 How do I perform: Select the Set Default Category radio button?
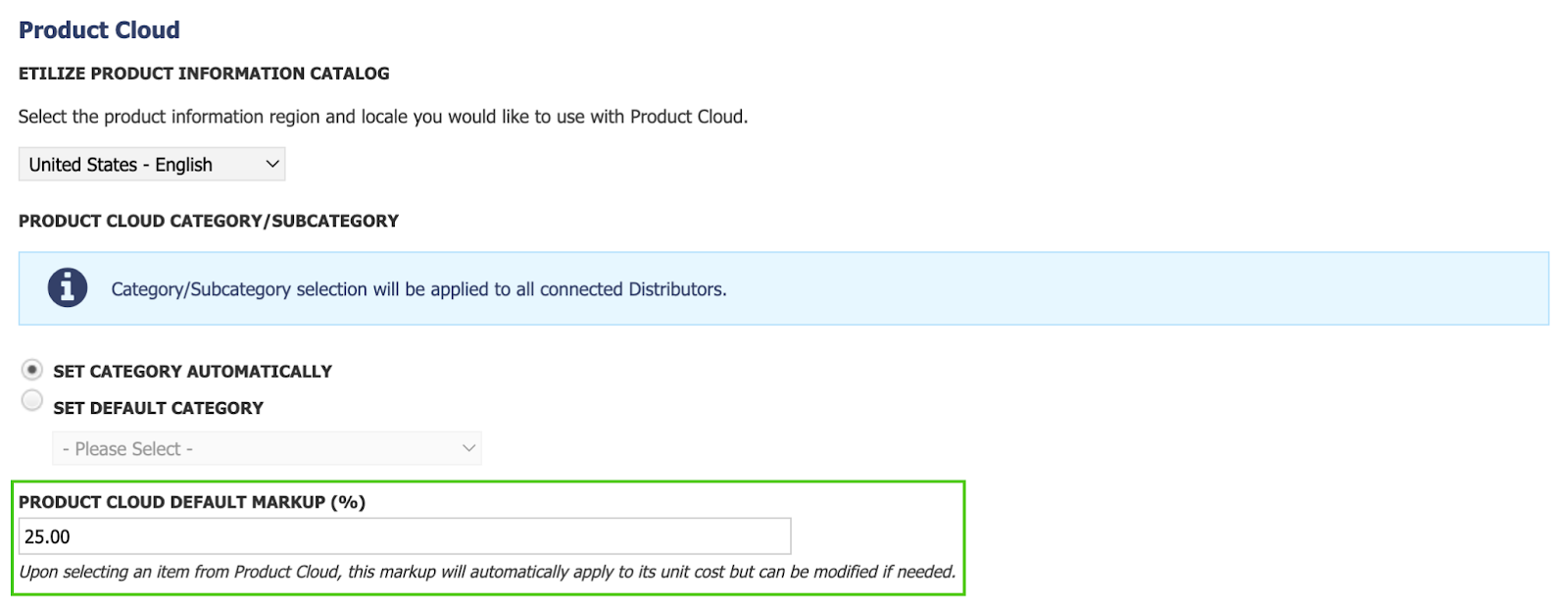(x=32, y=400)
